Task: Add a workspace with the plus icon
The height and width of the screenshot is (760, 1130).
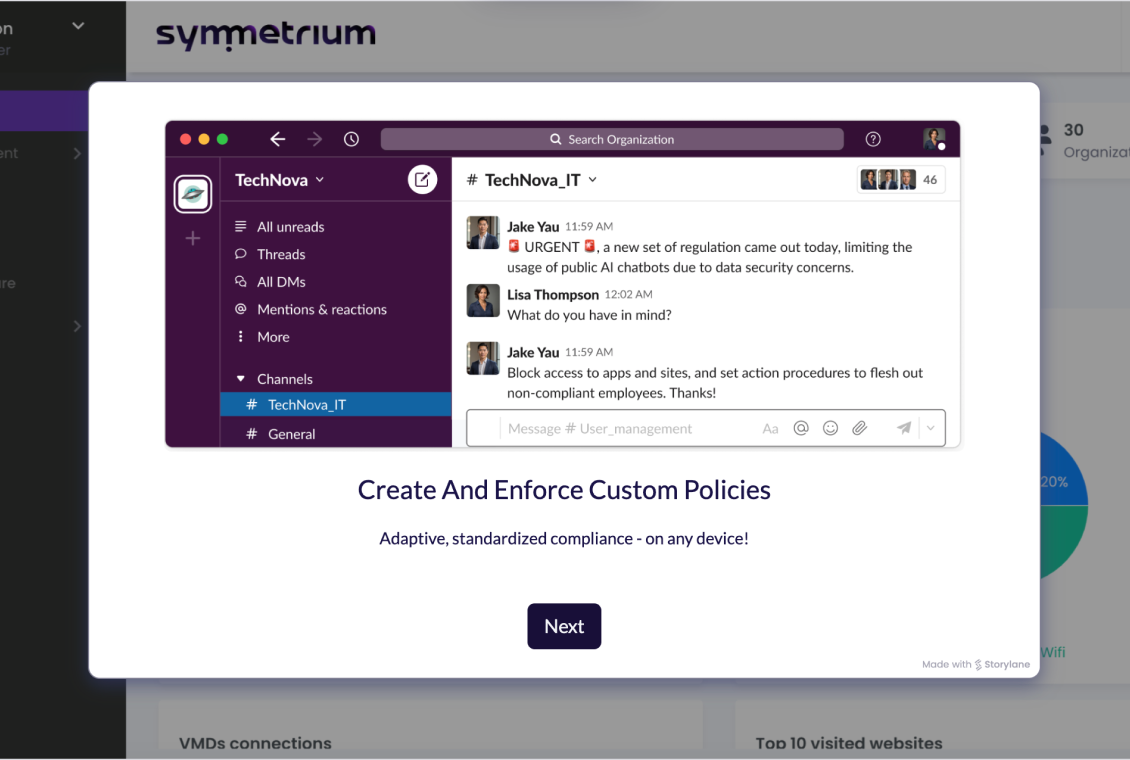Action: [192, 238]
